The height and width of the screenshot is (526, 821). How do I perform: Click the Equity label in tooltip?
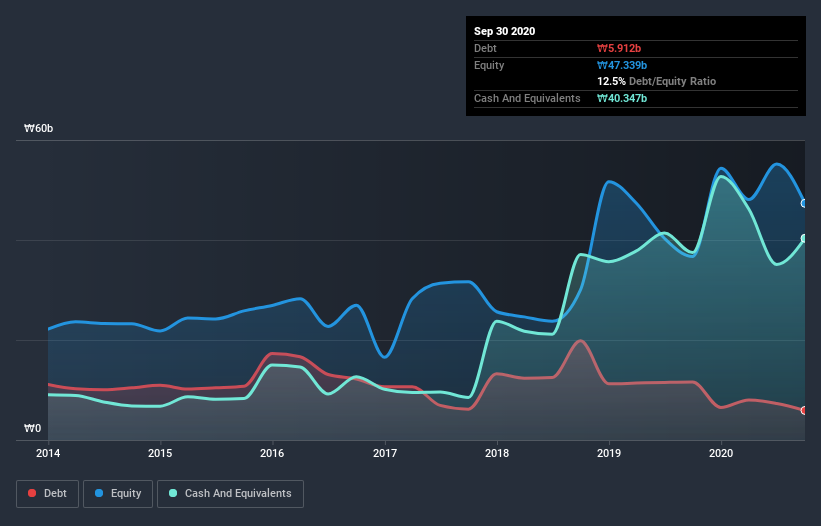pos(489,65)
